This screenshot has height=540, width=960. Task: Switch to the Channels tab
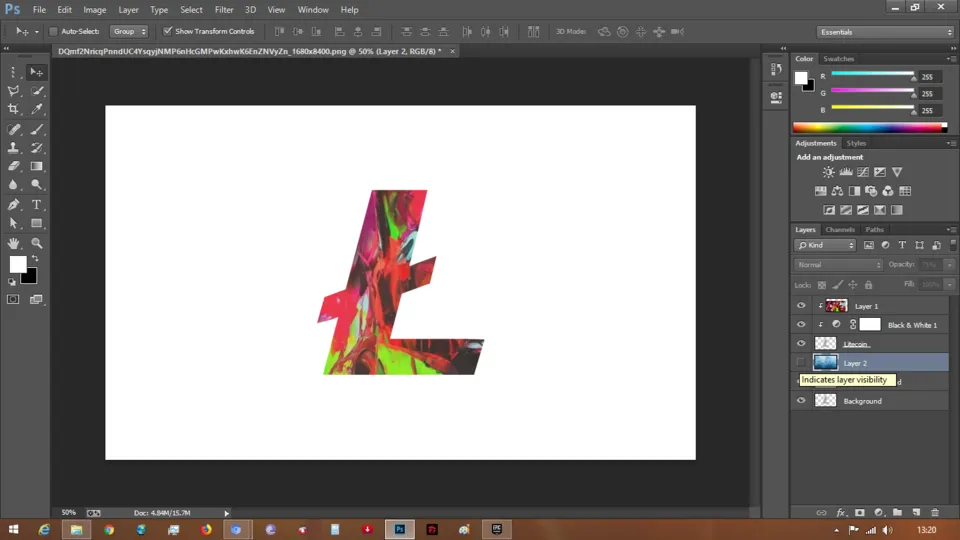pyautogui.click(x=839, y=230)
